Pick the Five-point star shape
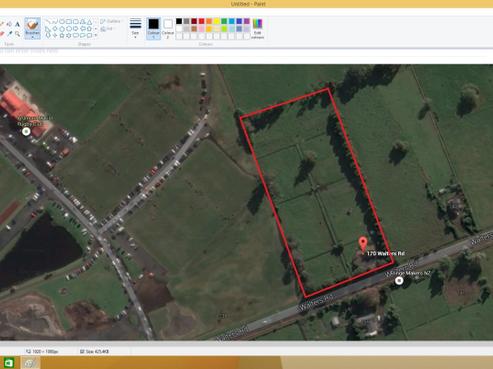The width and height of the screenshot is (493, 369). click(x=62, y=35)
